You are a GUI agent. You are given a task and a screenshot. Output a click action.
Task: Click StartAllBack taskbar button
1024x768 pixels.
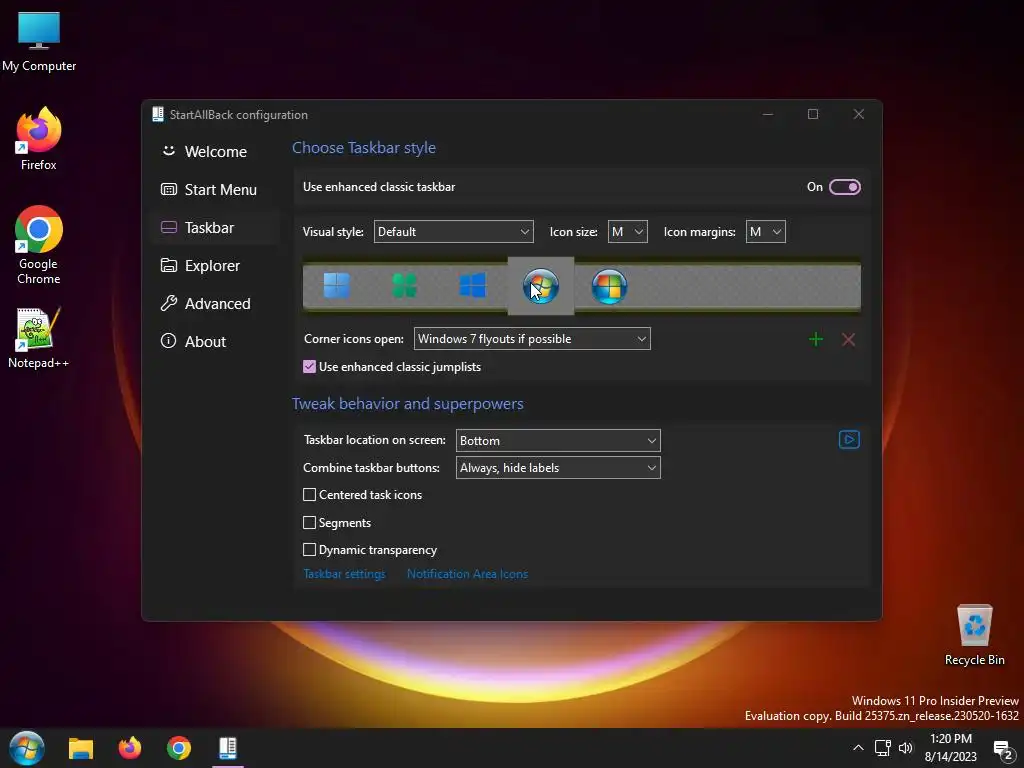(x=227, y=748)
